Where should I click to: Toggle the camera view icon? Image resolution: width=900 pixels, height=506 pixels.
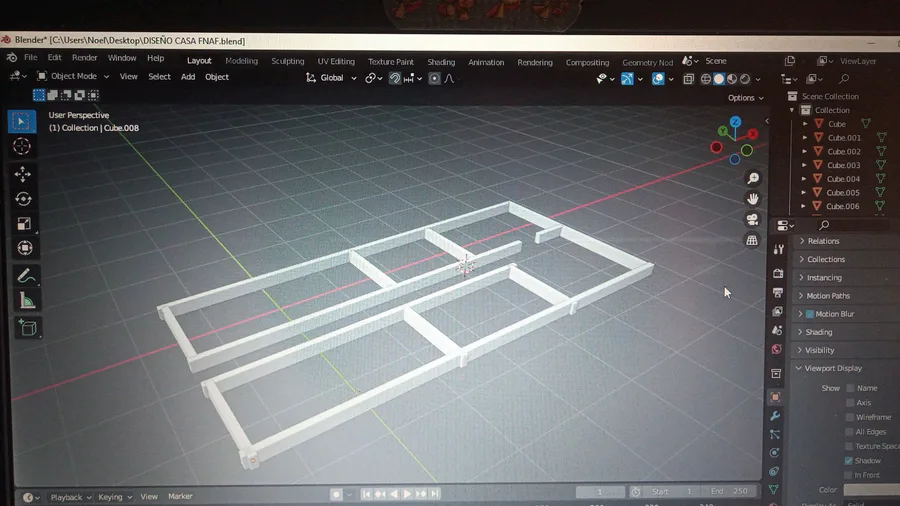(752, 219)
